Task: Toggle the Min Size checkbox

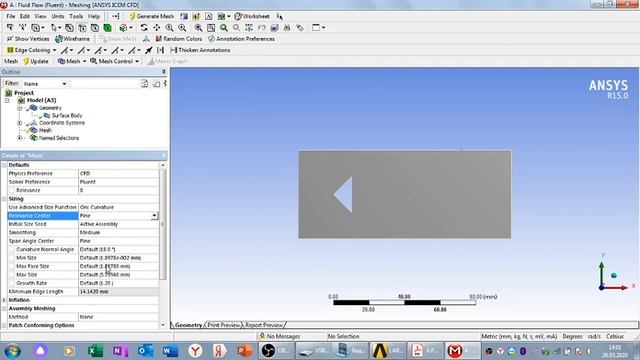Action: click(x=11, y=258)
